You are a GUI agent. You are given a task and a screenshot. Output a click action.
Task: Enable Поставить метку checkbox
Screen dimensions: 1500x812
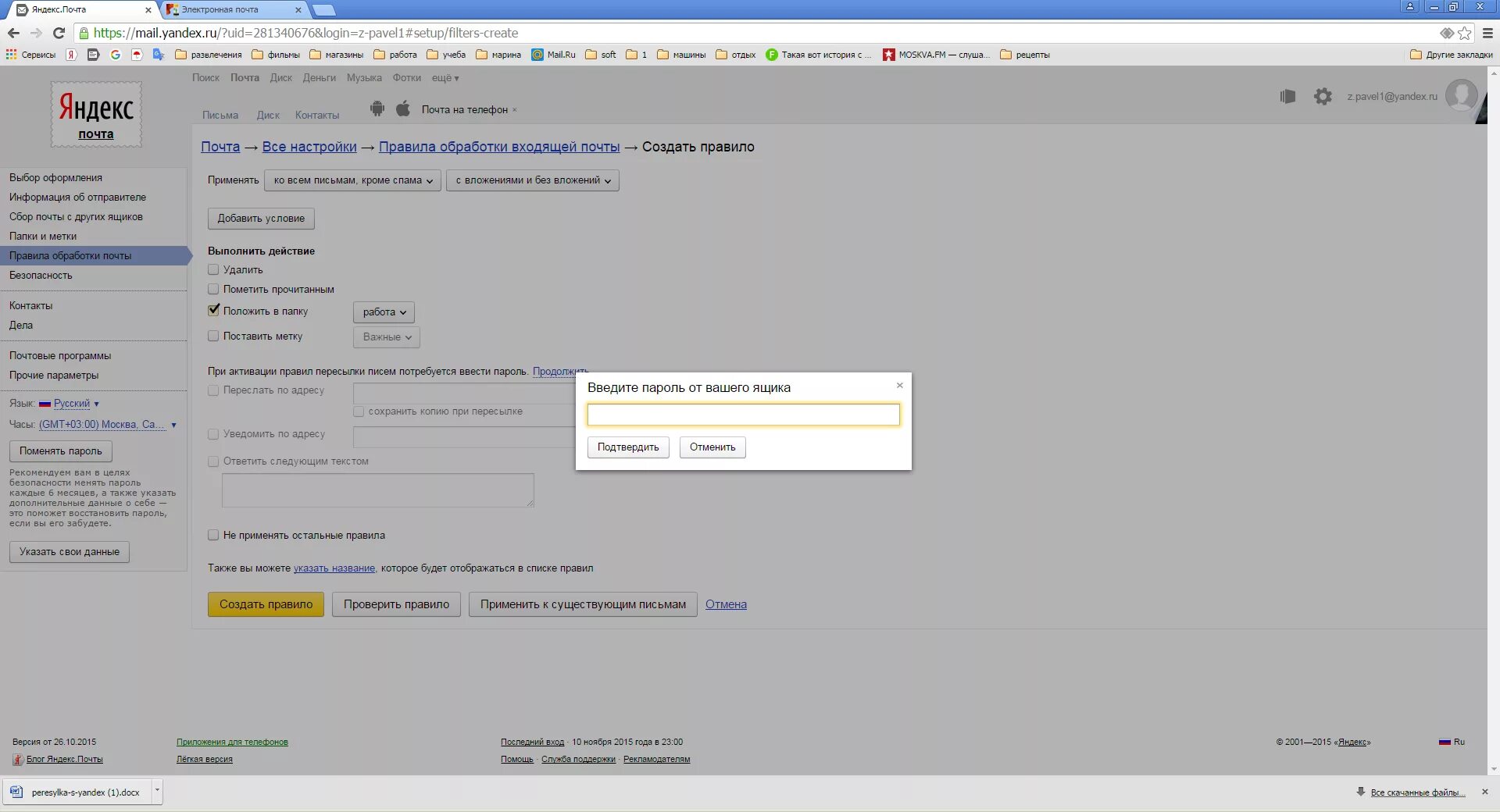(213, 336)
